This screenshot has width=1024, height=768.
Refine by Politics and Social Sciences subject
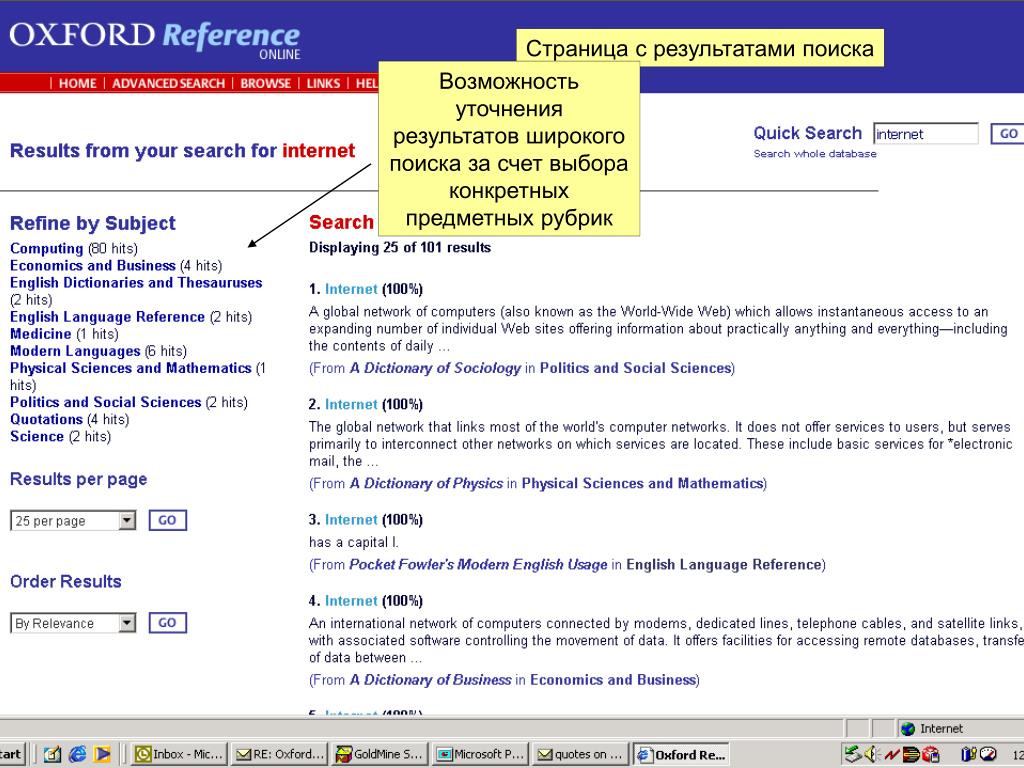click(105, 402)
